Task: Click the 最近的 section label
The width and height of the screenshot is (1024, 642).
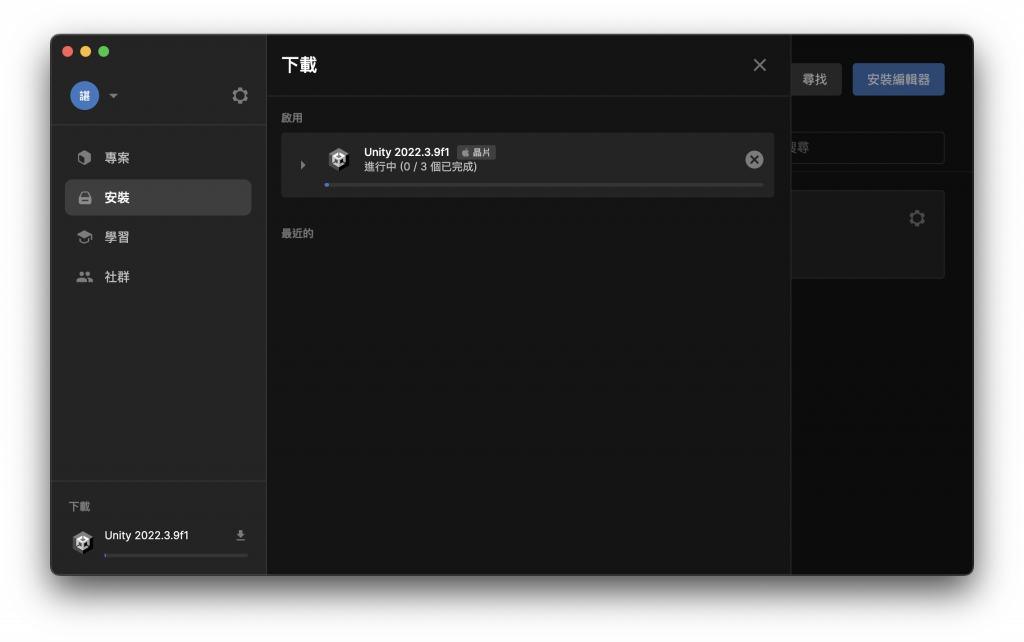Action: pyautogui.click(x=297, y=233)
